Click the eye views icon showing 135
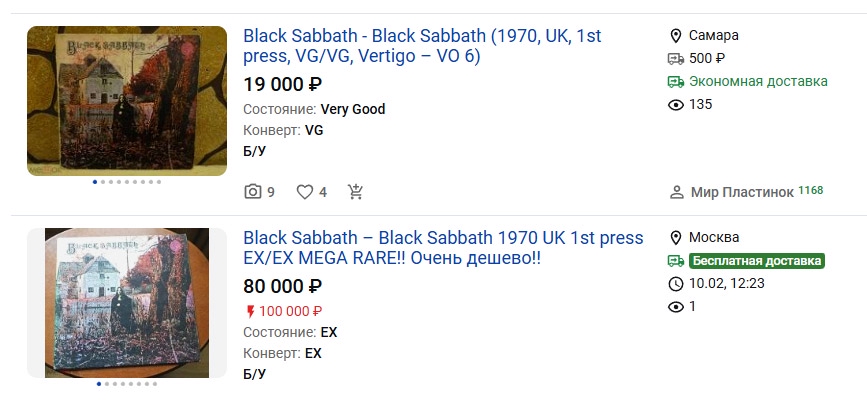This screenshot has height=405, width=867. pos(676,105)
